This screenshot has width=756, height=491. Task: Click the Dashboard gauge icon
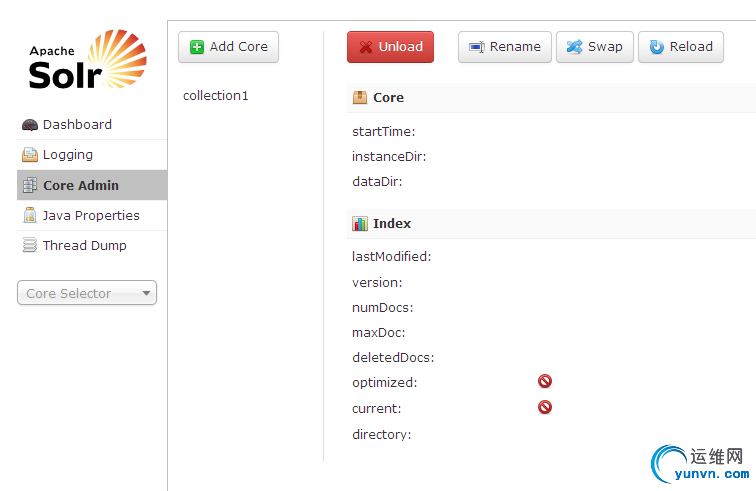click(30, 125)
